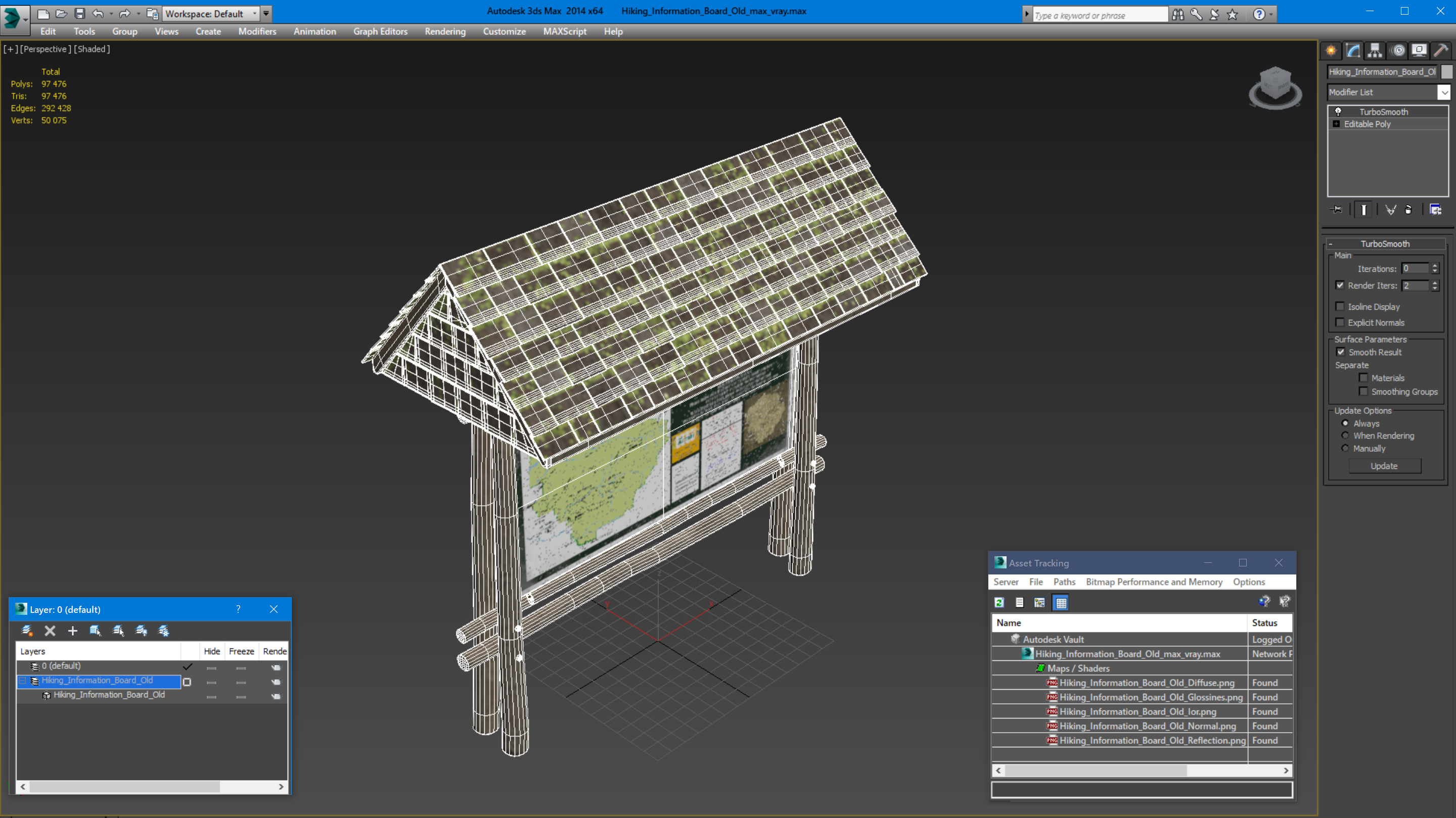This screenshot has width=1456, height=818.
Task: Open Paths menu in Asset Tracking
Action: [1064, 582]
